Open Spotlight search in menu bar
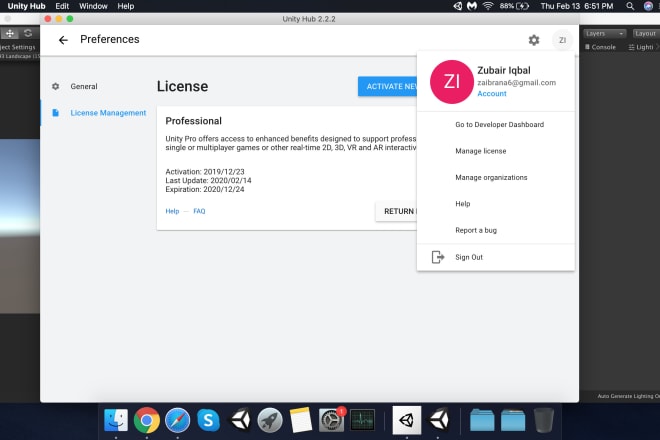Screen dimensions: 660x440 click(630, 6)
